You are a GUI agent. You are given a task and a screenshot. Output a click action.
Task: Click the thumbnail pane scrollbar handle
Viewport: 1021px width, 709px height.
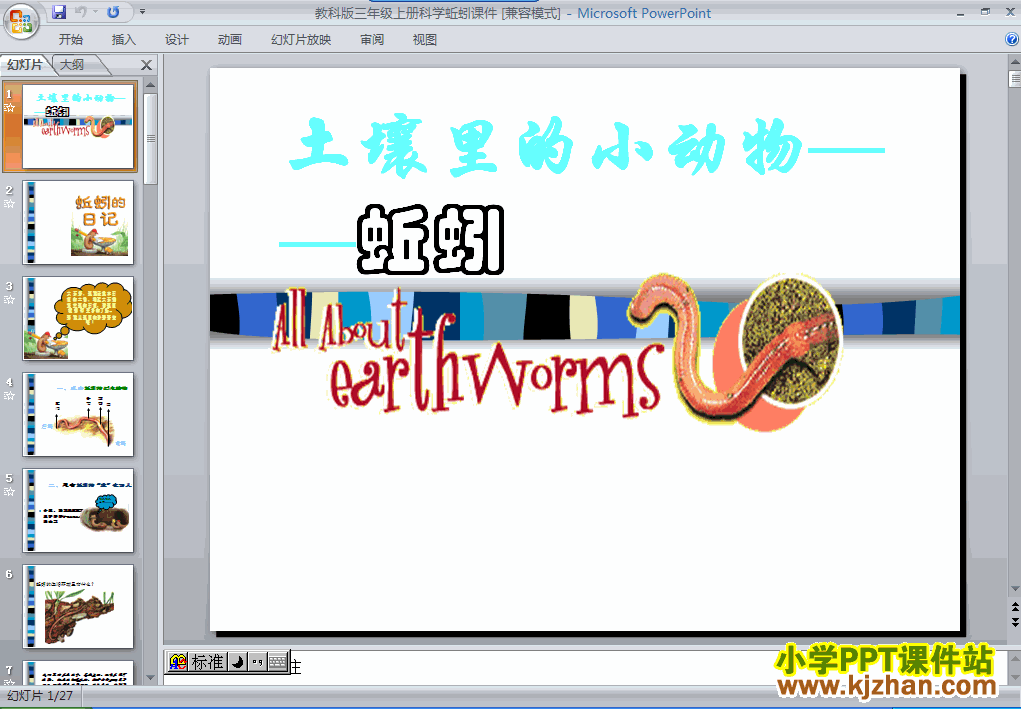pyautogui.click(x=150, y=139)
